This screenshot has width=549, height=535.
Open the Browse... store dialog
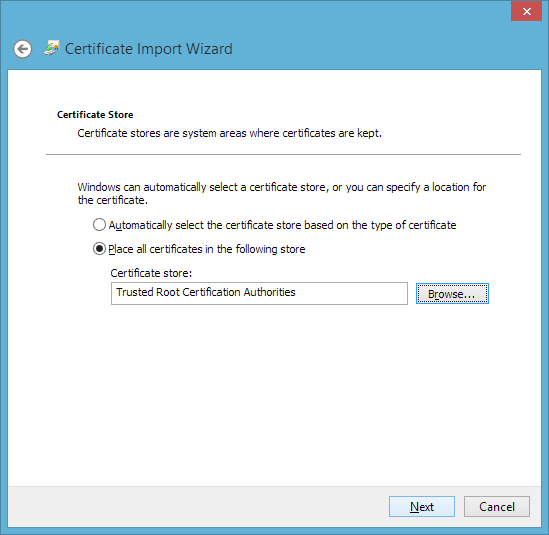[452, 293]
